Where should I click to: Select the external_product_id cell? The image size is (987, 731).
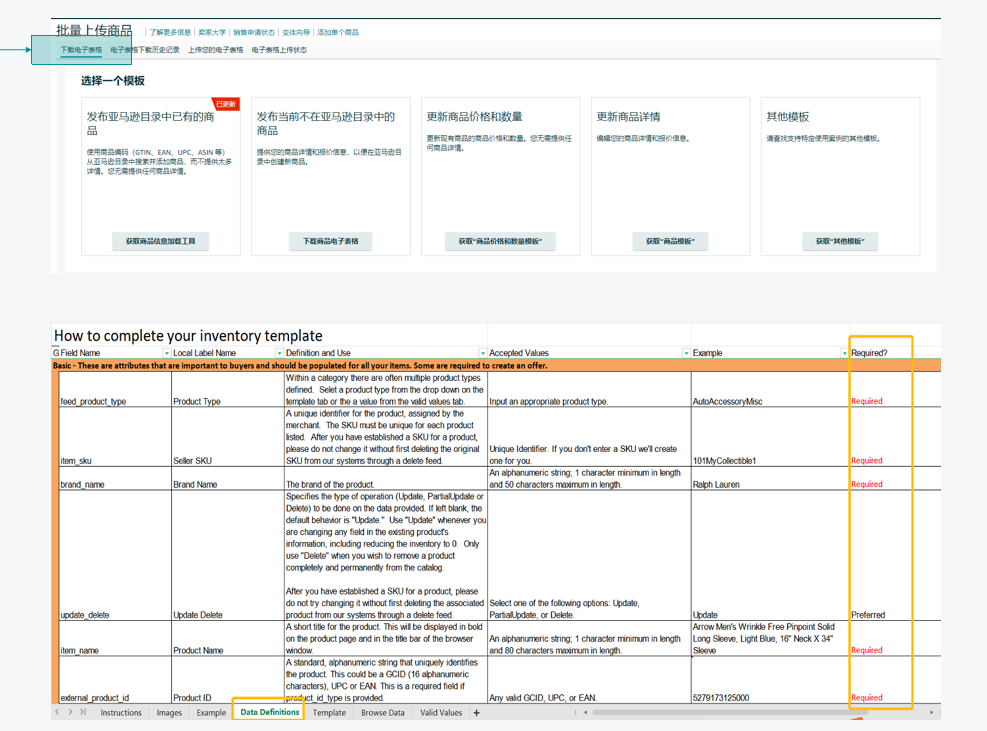(115, 680)
